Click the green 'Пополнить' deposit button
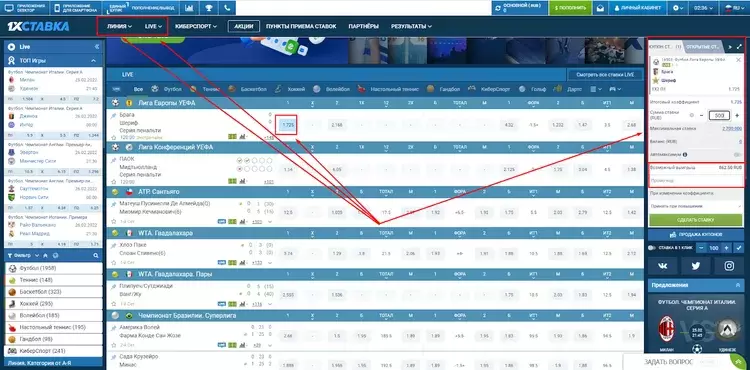Screen dimensions: 750x370 tap(570, 8)
